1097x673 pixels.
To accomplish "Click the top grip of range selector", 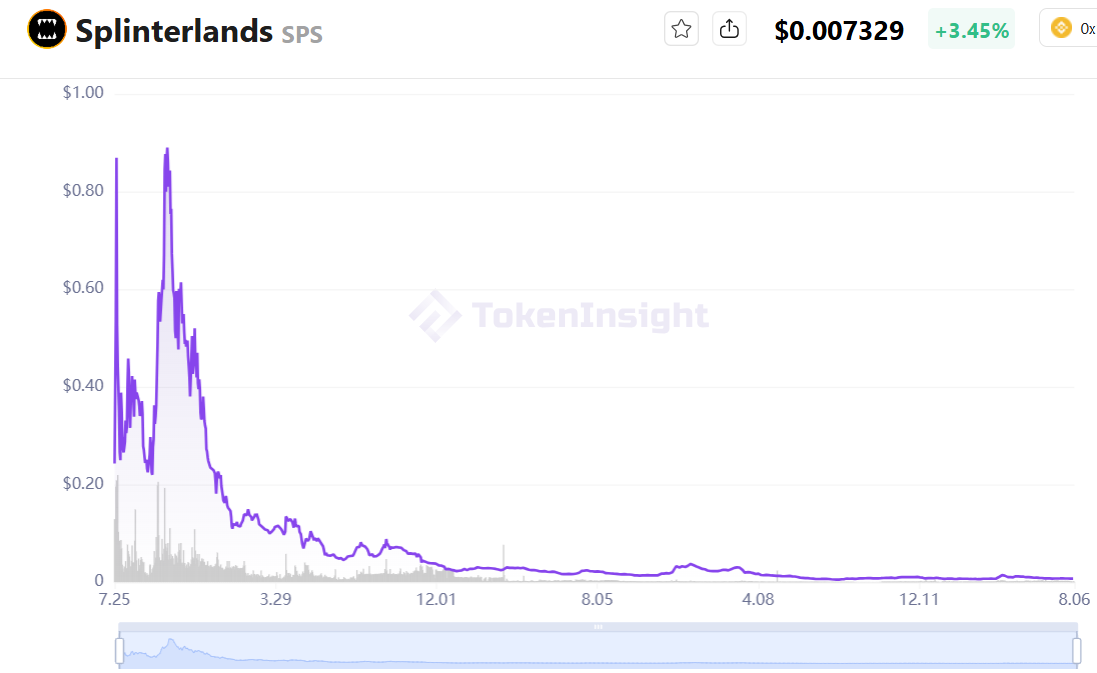I will pos(598,627).
